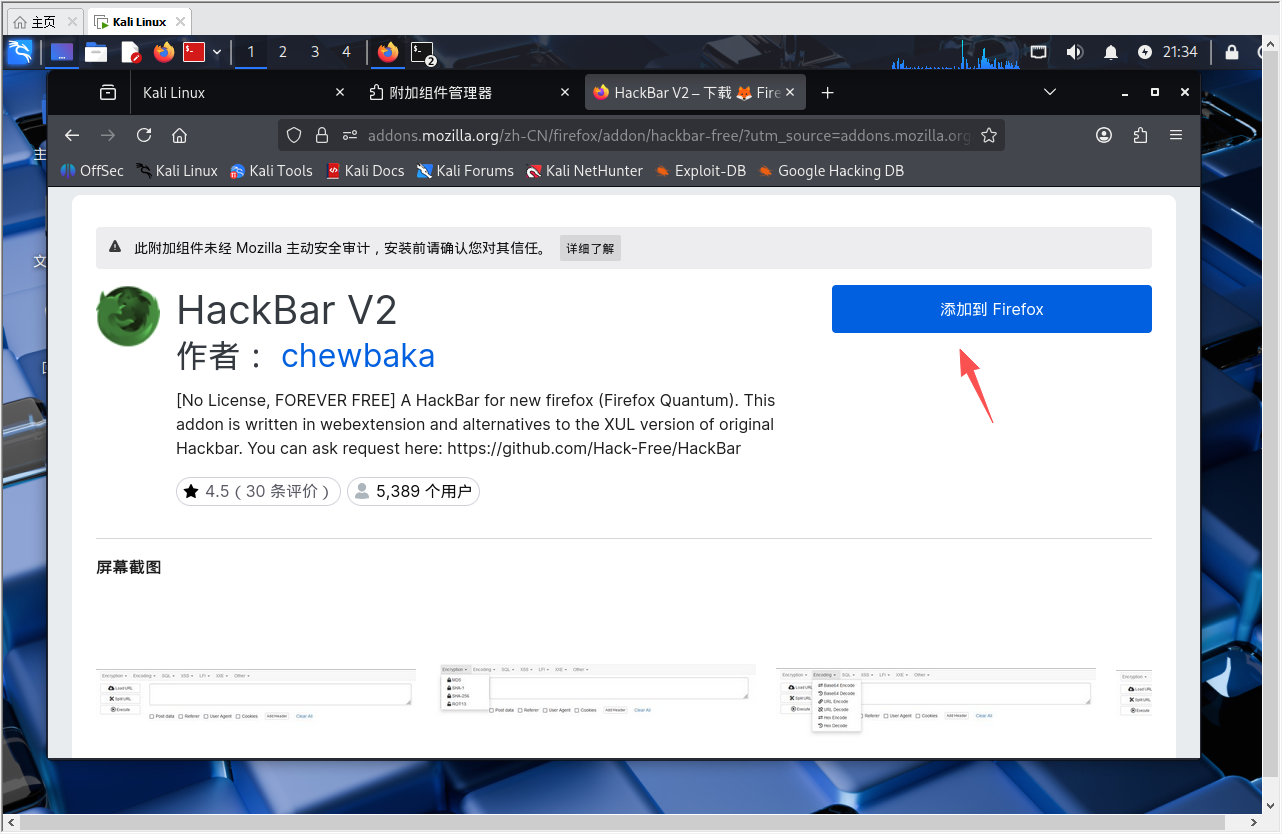
Task: Open author chewbaka's profile link
Action: [358, 356]
